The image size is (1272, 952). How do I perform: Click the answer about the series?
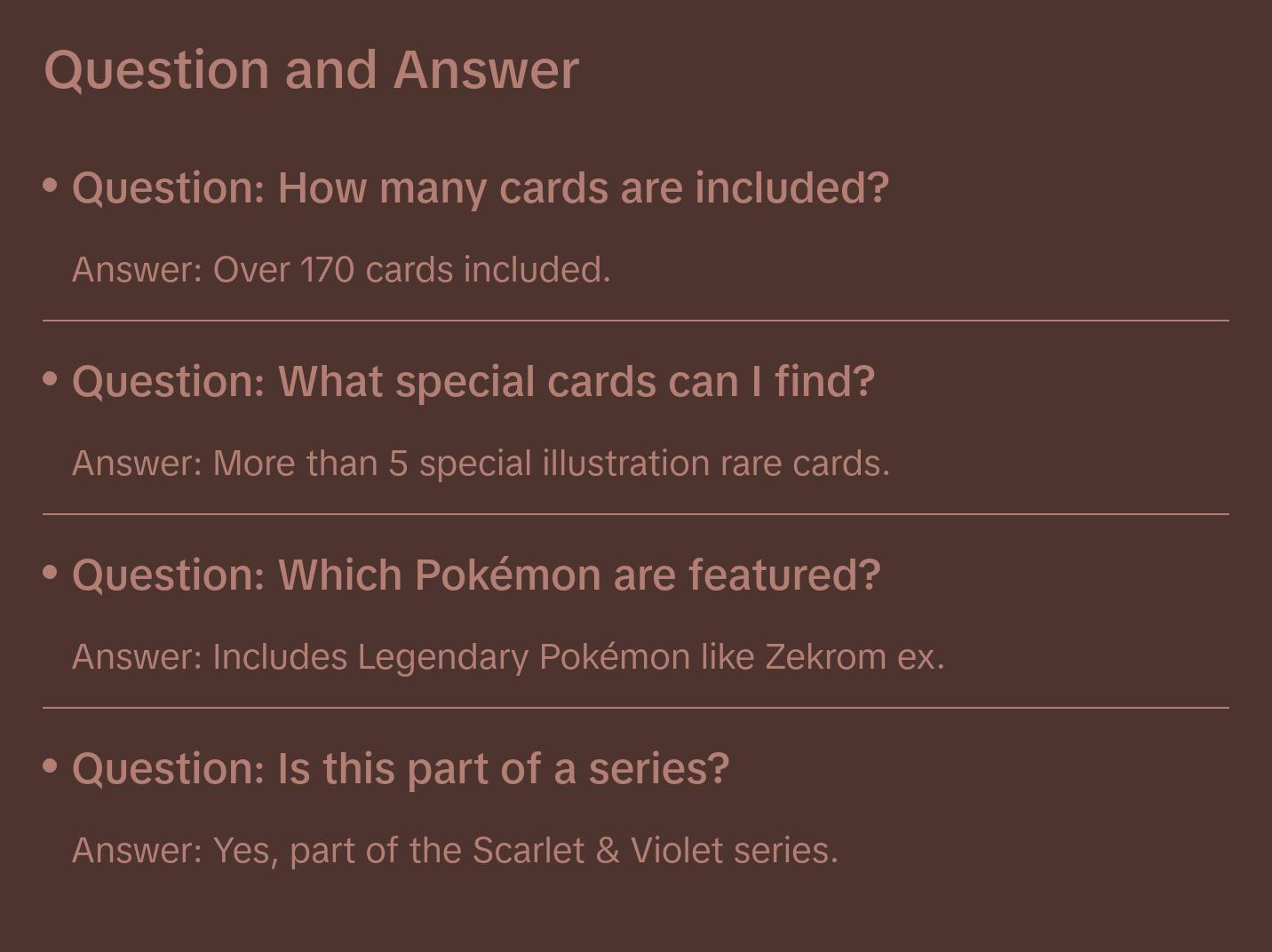[455, 851]
